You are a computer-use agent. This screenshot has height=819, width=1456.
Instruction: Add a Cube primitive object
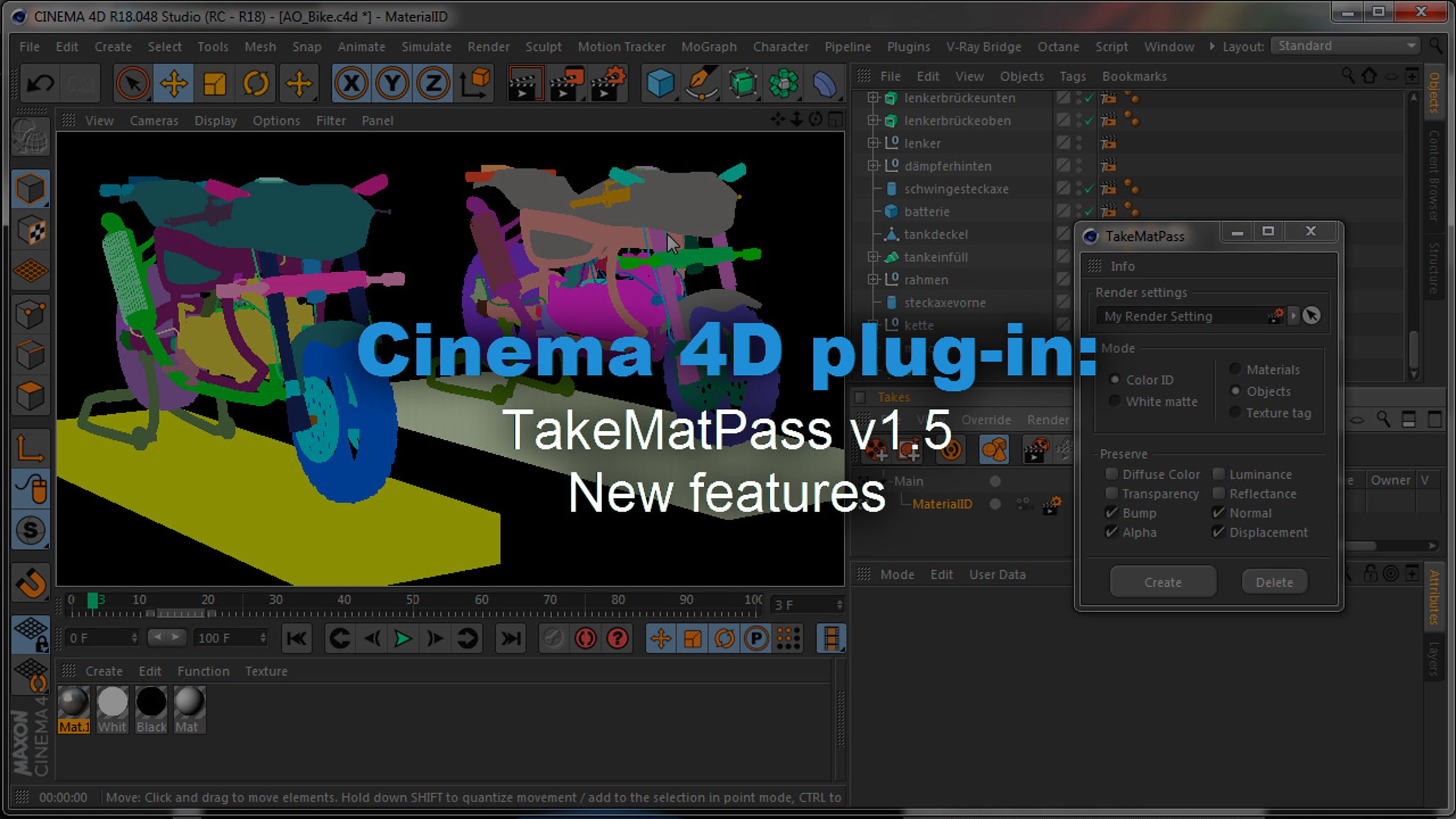coord(660,83)
